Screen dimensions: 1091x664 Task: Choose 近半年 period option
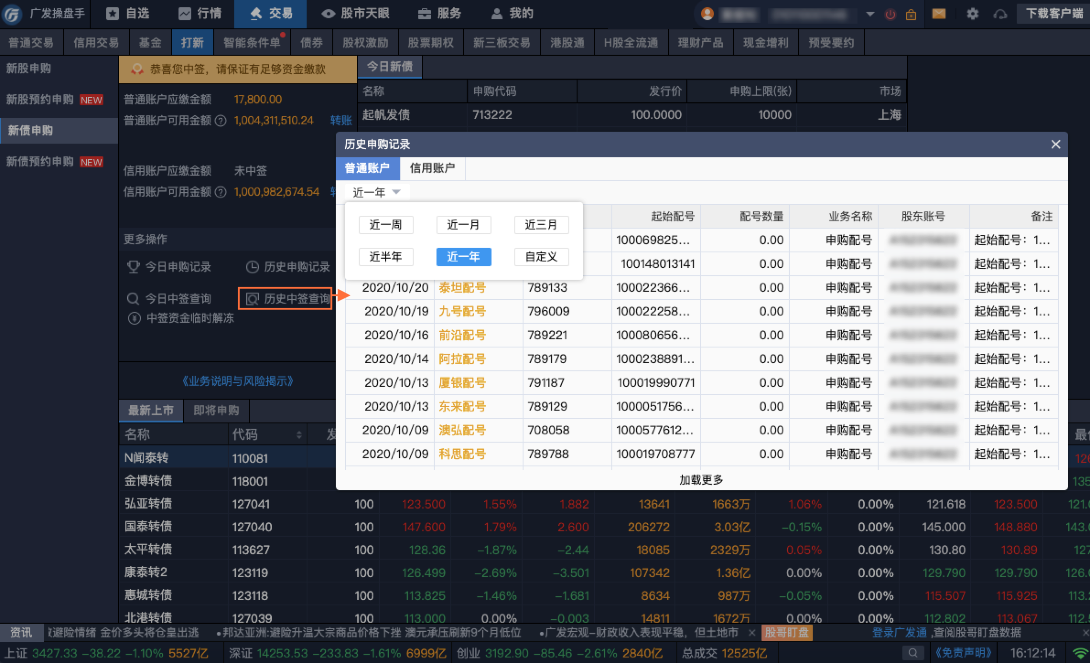pyautogui.click(x=386, y=257)
